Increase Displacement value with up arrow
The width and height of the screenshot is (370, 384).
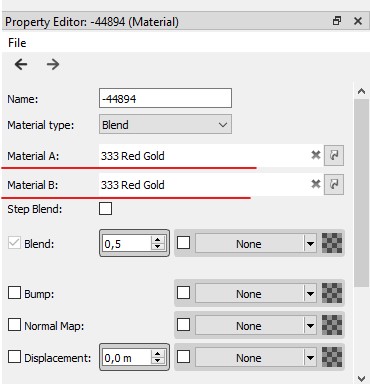[x=158, y=354]
